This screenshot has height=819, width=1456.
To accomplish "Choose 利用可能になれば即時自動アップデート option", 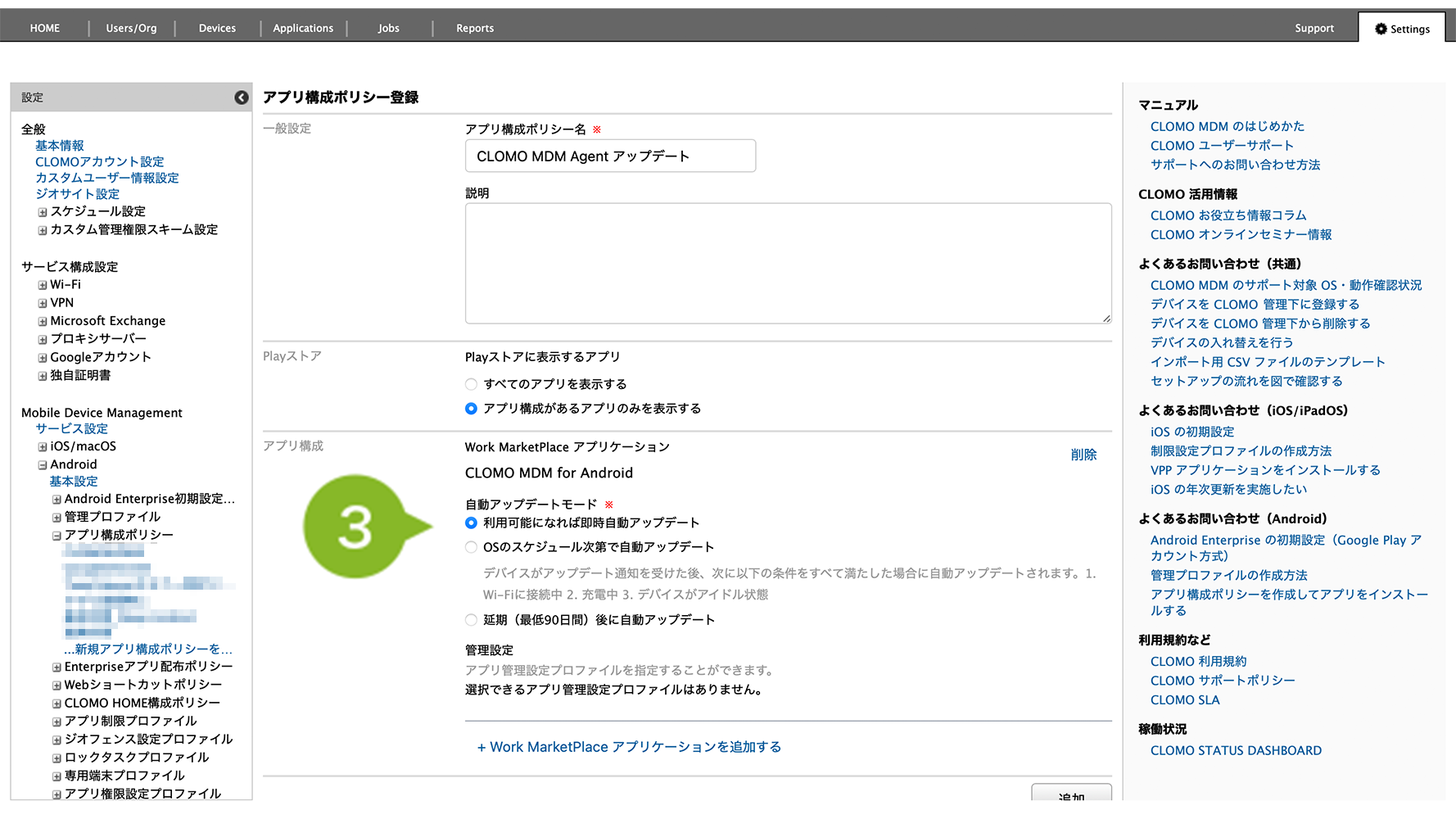I will [471, 523].
